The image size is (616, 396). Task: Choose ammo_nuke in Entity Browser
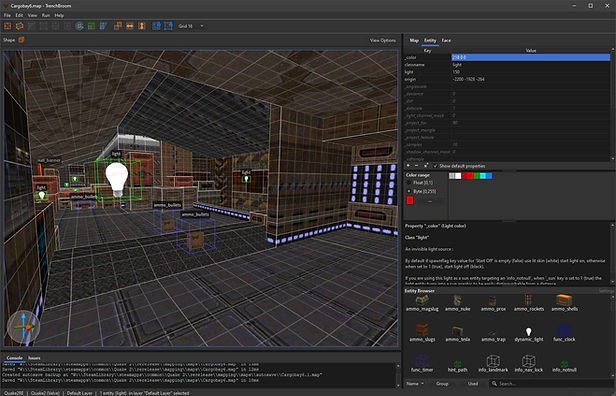[458, 304]
